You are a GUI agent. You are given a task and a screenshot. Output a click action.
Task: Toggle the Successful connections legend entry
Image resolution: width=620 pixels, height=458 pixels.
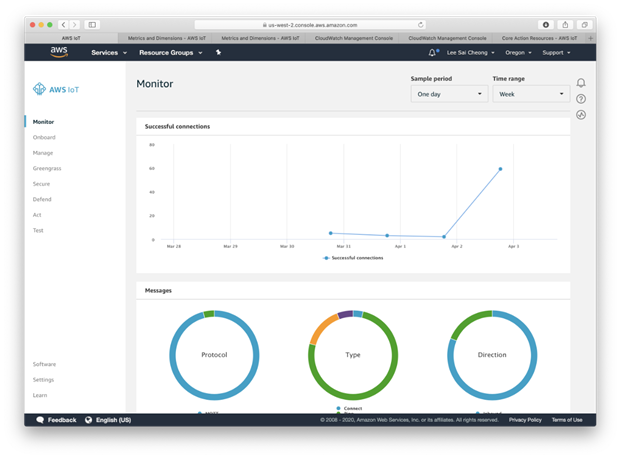tap(353, 258)
